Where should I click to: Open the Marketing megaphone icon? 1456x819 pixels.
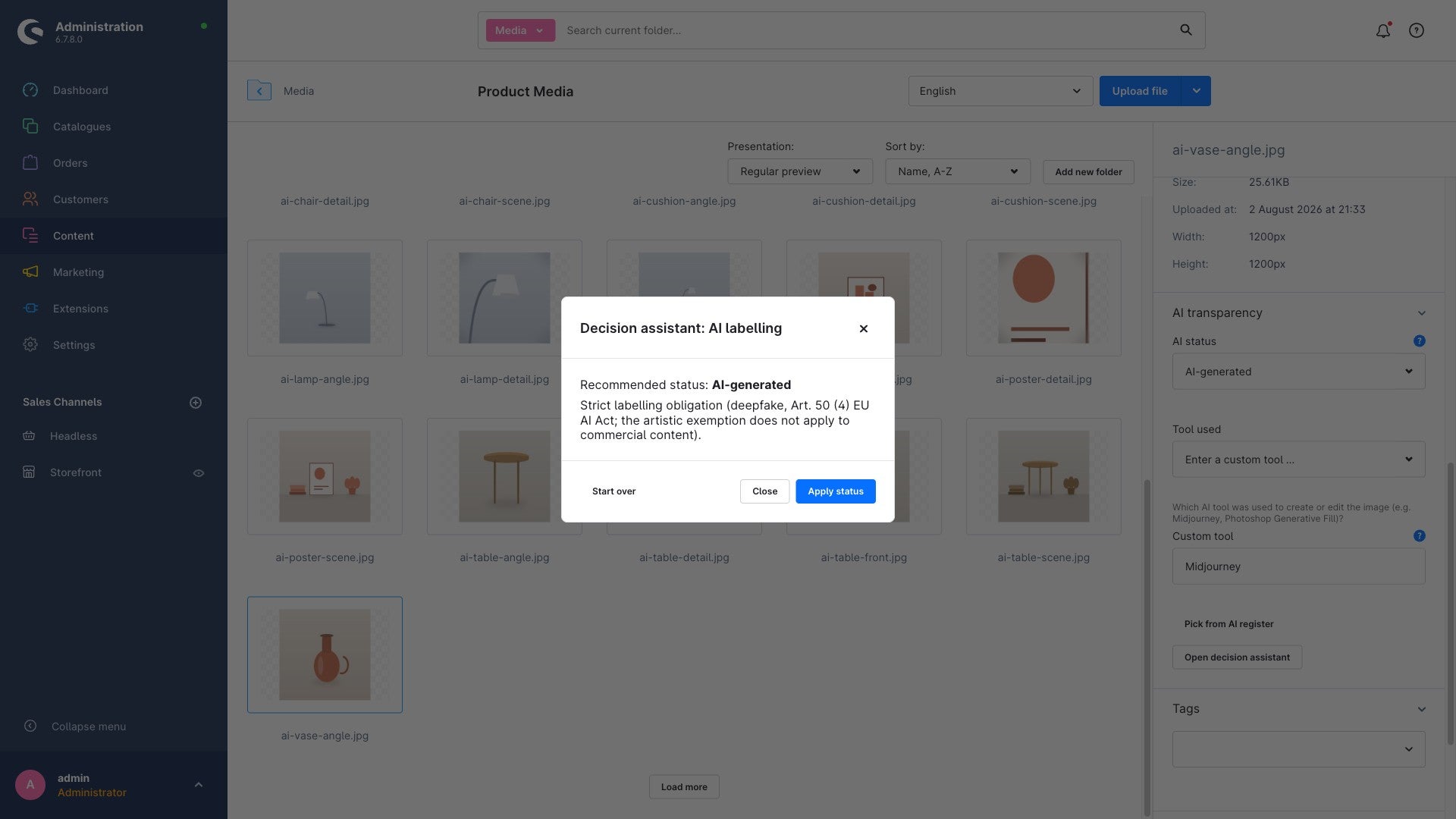click(30, 272)
